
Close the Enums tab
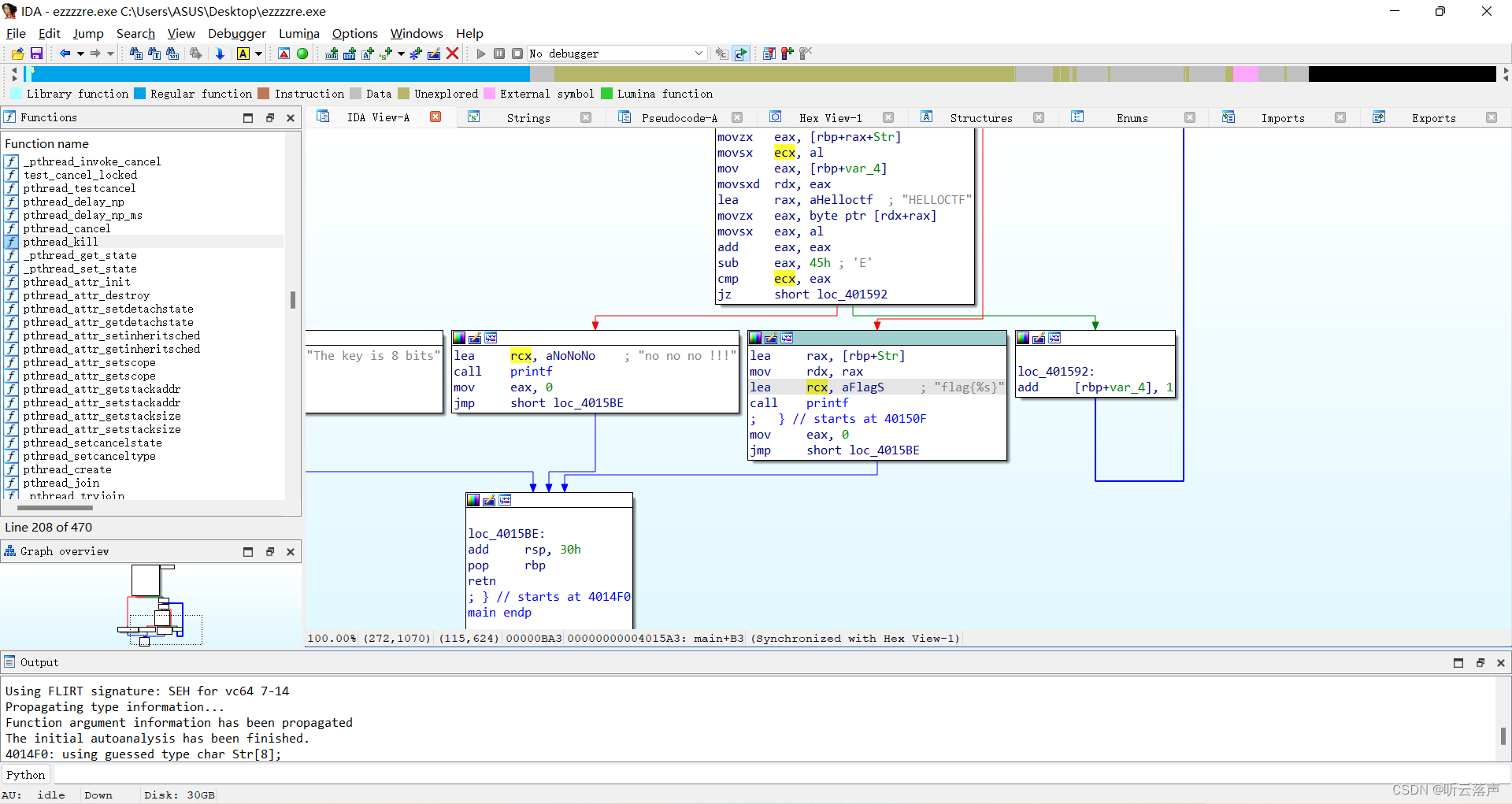tap(1190, 117)
